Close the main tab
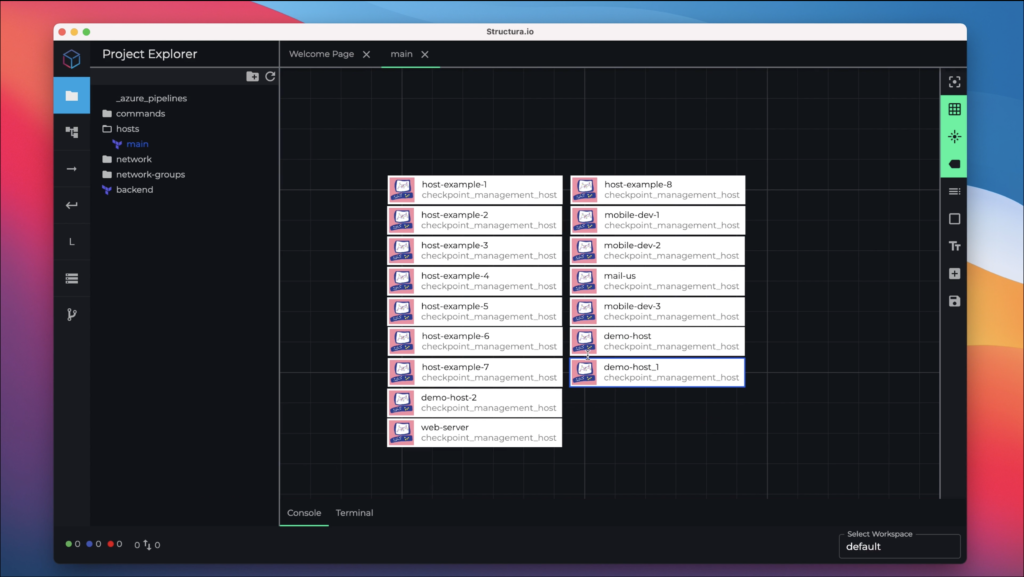The image size is (1024, 577). (424, 54)
